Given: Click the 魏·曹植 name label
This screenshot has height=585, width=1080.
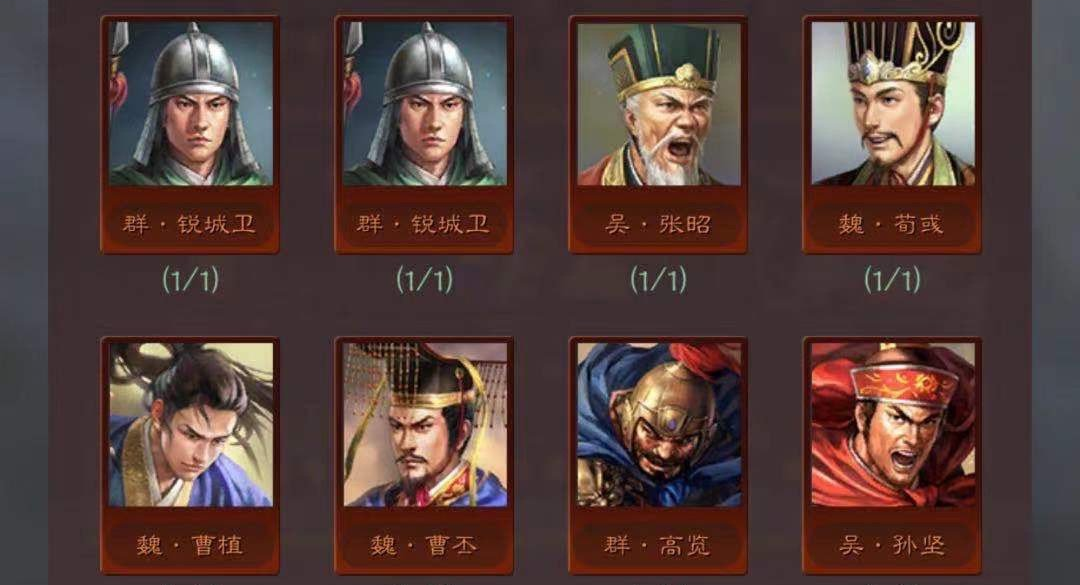Looking at the screenshot, I should coord(191,545).
